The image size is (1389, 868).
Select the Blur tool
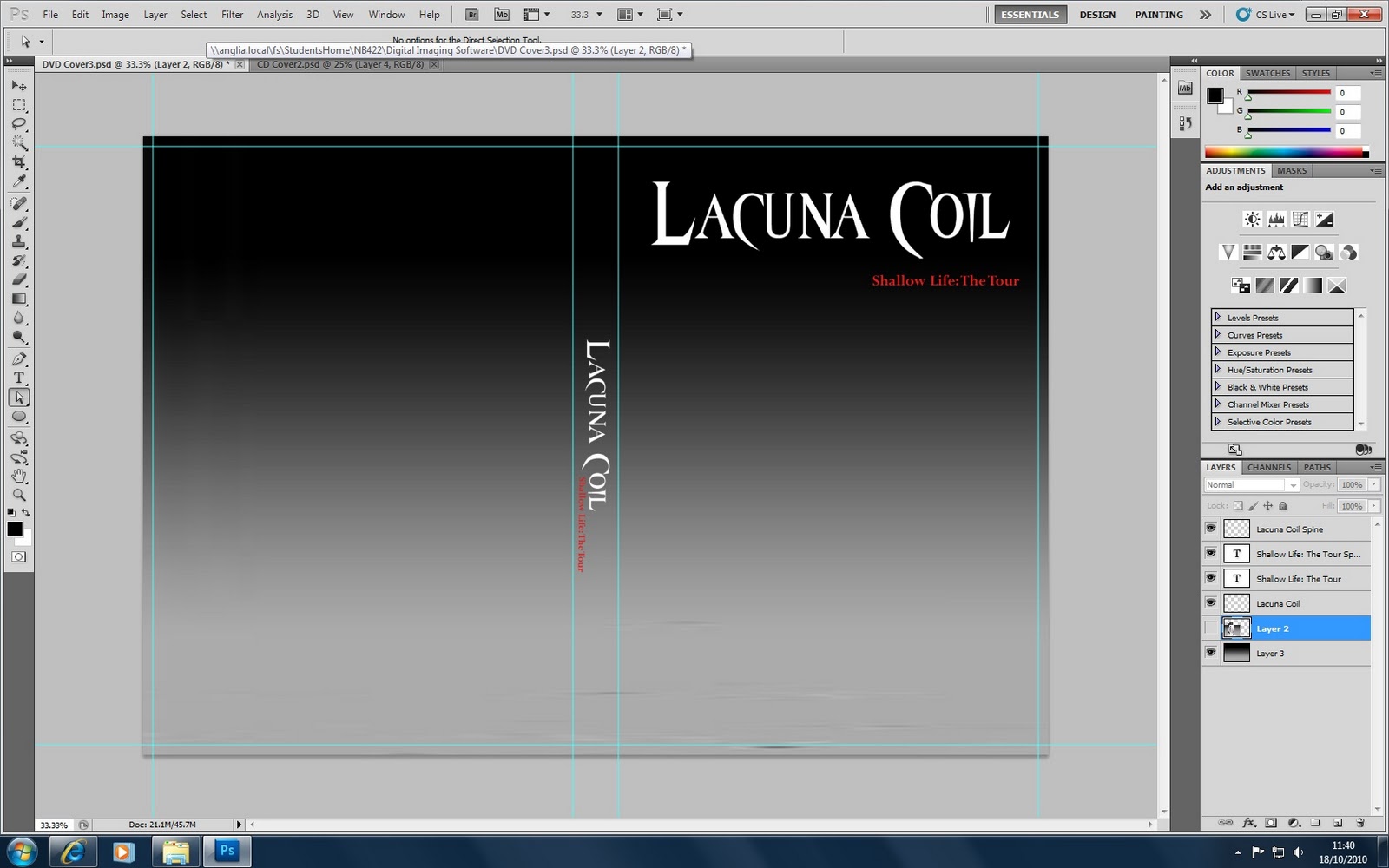(x=19, y=319)
